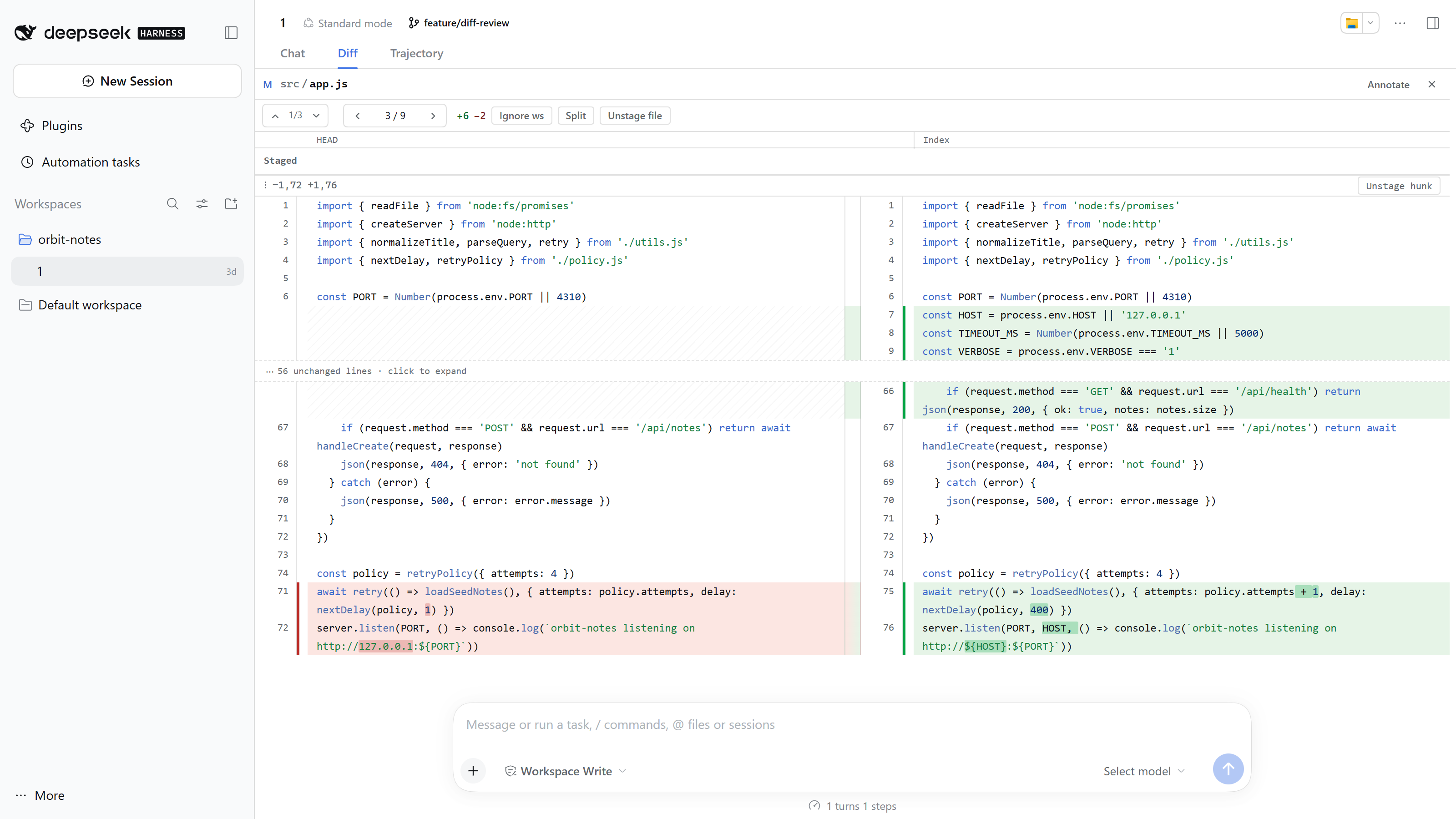This screenshot has width=1456, height=819.
Task: Toggle Ignore ws option
Action: pyautogui.click(x=521, y=116)
